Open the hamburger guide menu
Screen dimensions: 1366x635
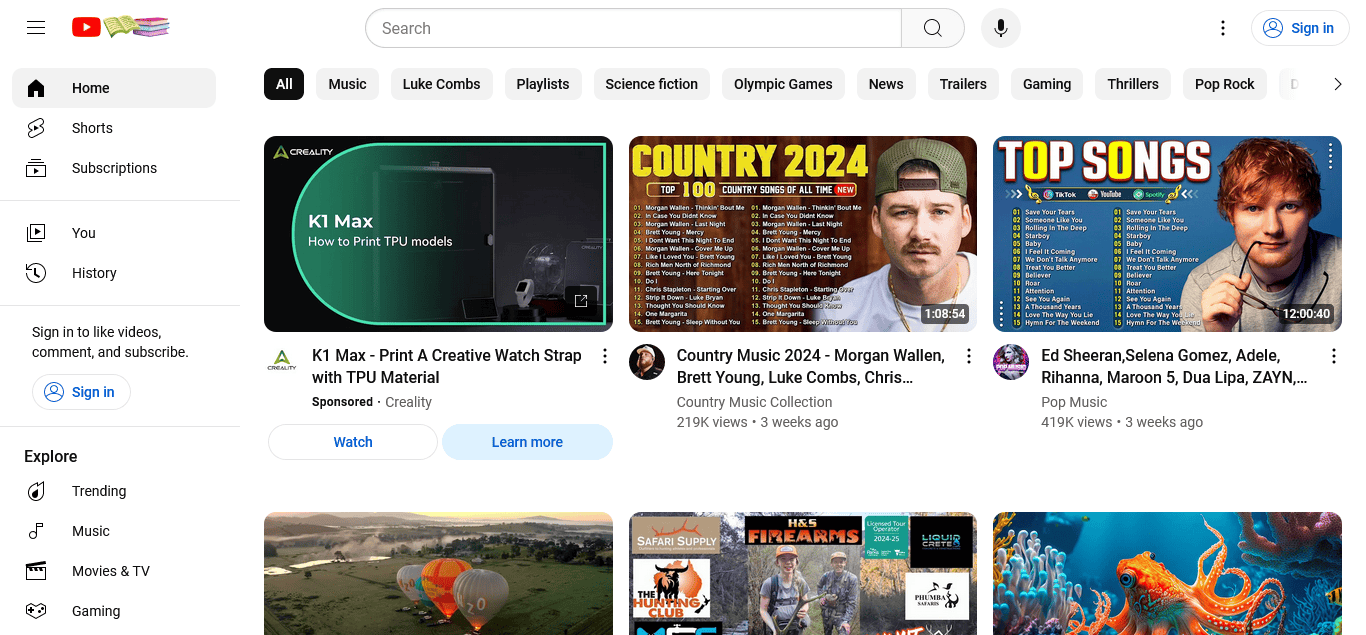click(x=36, y=28)
